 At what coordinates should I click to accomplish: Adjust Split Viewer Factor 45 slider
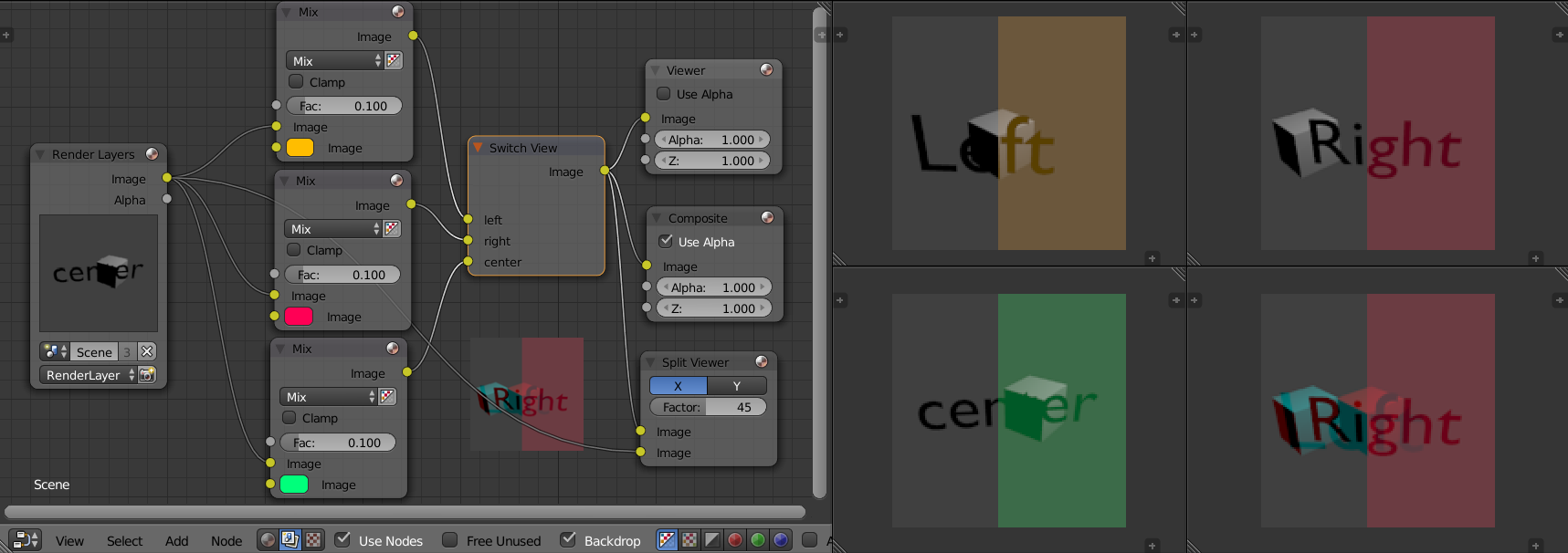click(x=708, y=407)
